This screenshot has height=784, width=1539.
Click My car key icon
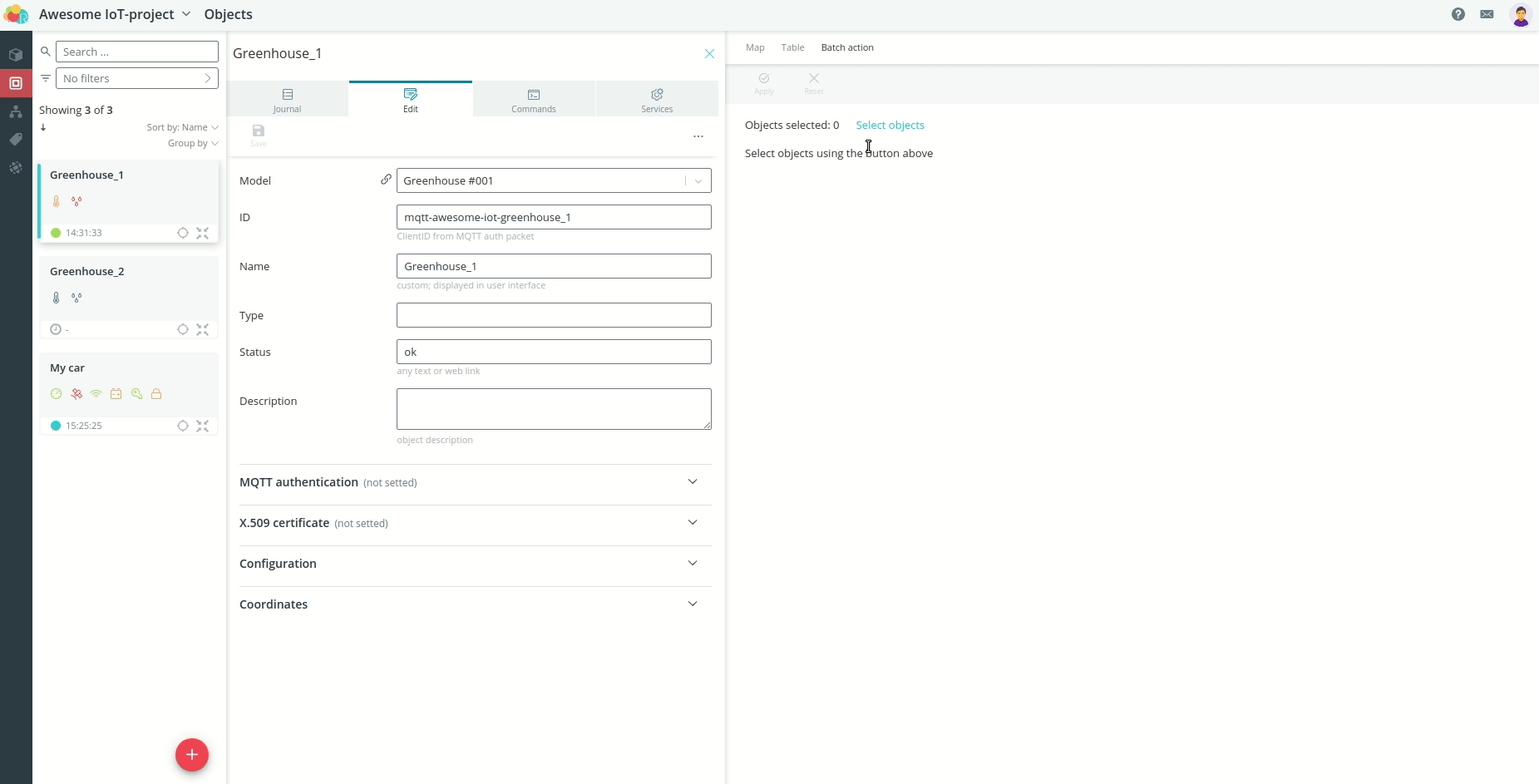click(x=136, y=394)
